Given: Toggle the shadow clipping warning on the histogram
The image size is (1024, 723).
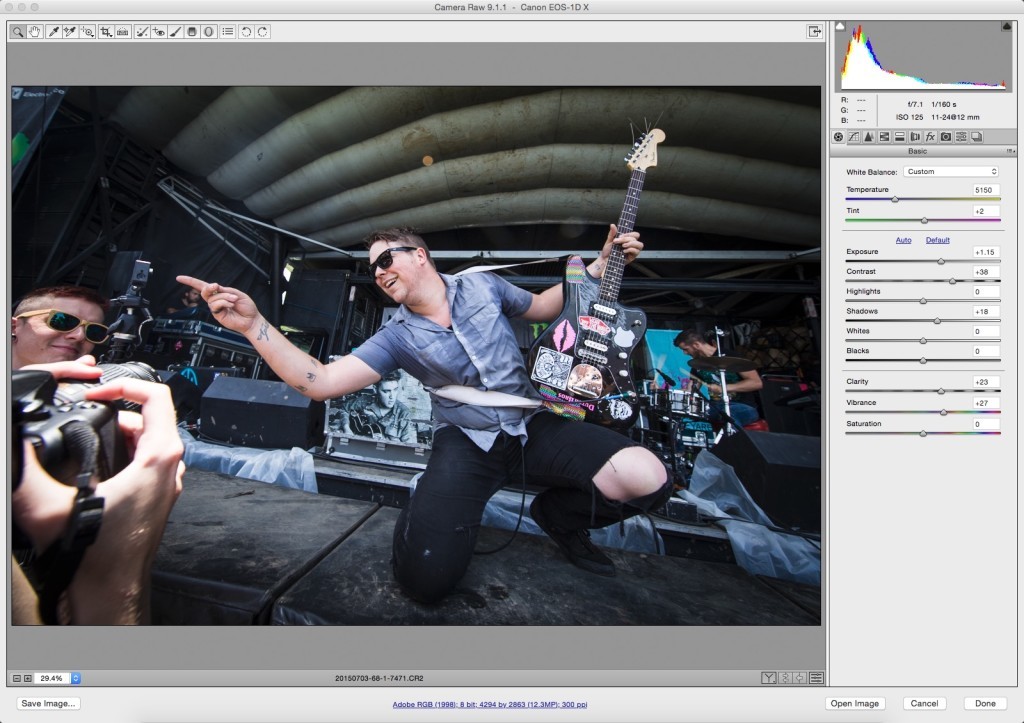Looking at the screenshot, I should point(840,27).
